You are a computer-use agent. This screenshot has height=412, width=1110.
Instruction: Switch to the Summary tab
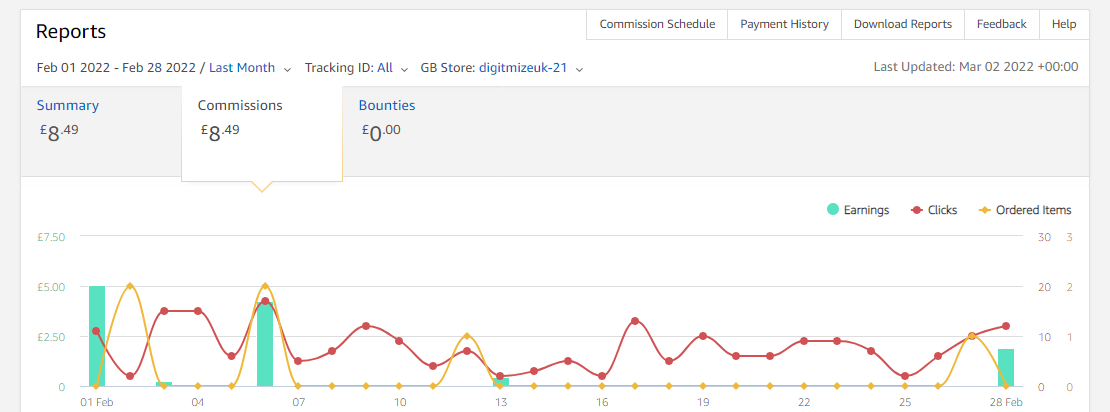[68, 105]
